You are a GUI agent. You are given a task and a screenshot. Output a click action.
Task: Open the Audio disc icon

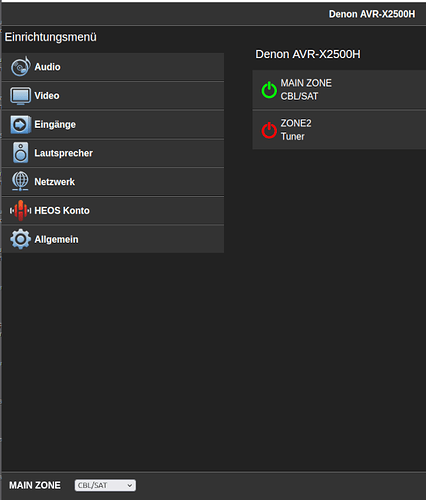click(x=21, y=67)
